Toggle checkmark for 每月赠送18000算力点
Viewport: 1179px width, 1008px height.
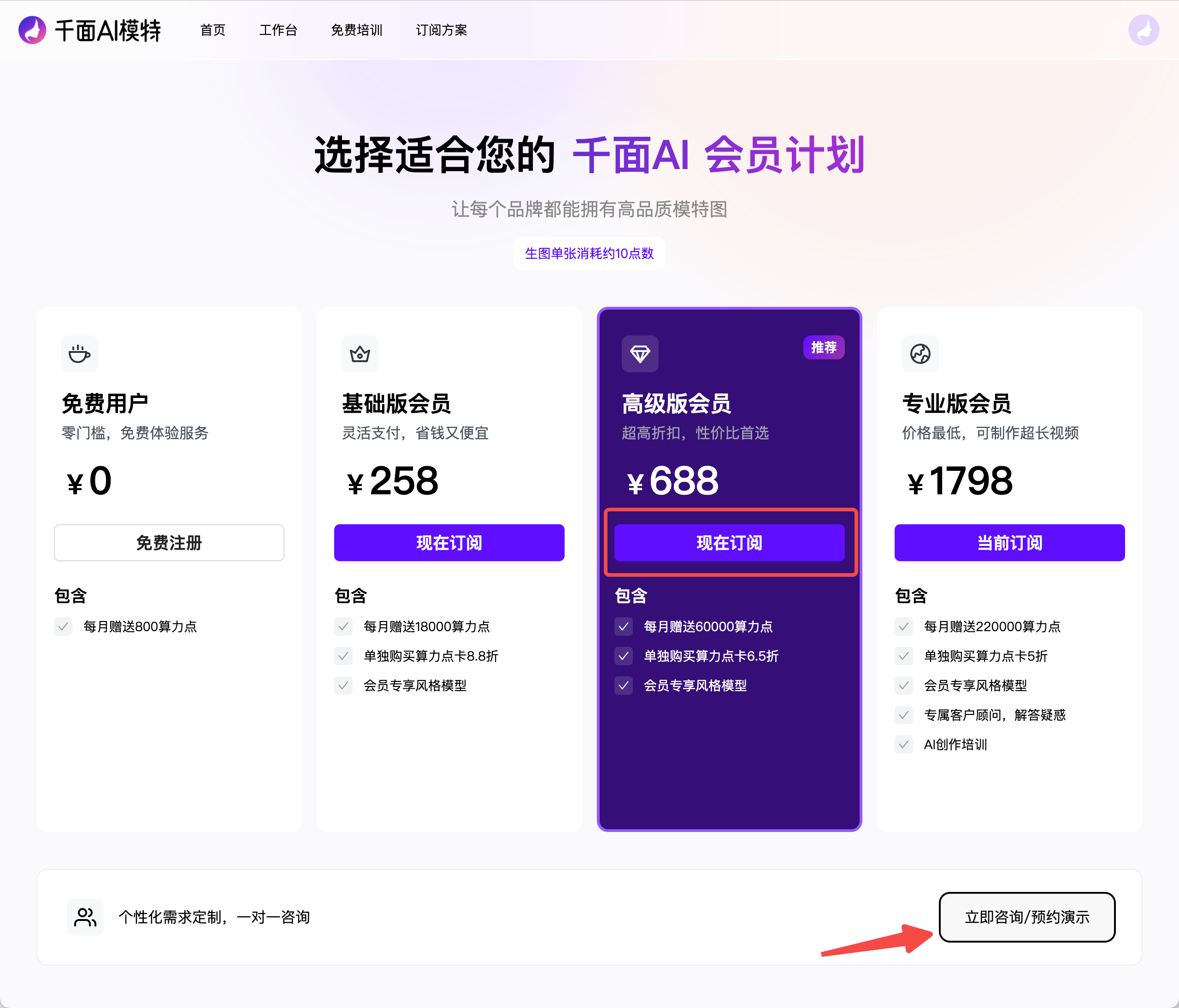pyautogui.click(x=343, y=627)
